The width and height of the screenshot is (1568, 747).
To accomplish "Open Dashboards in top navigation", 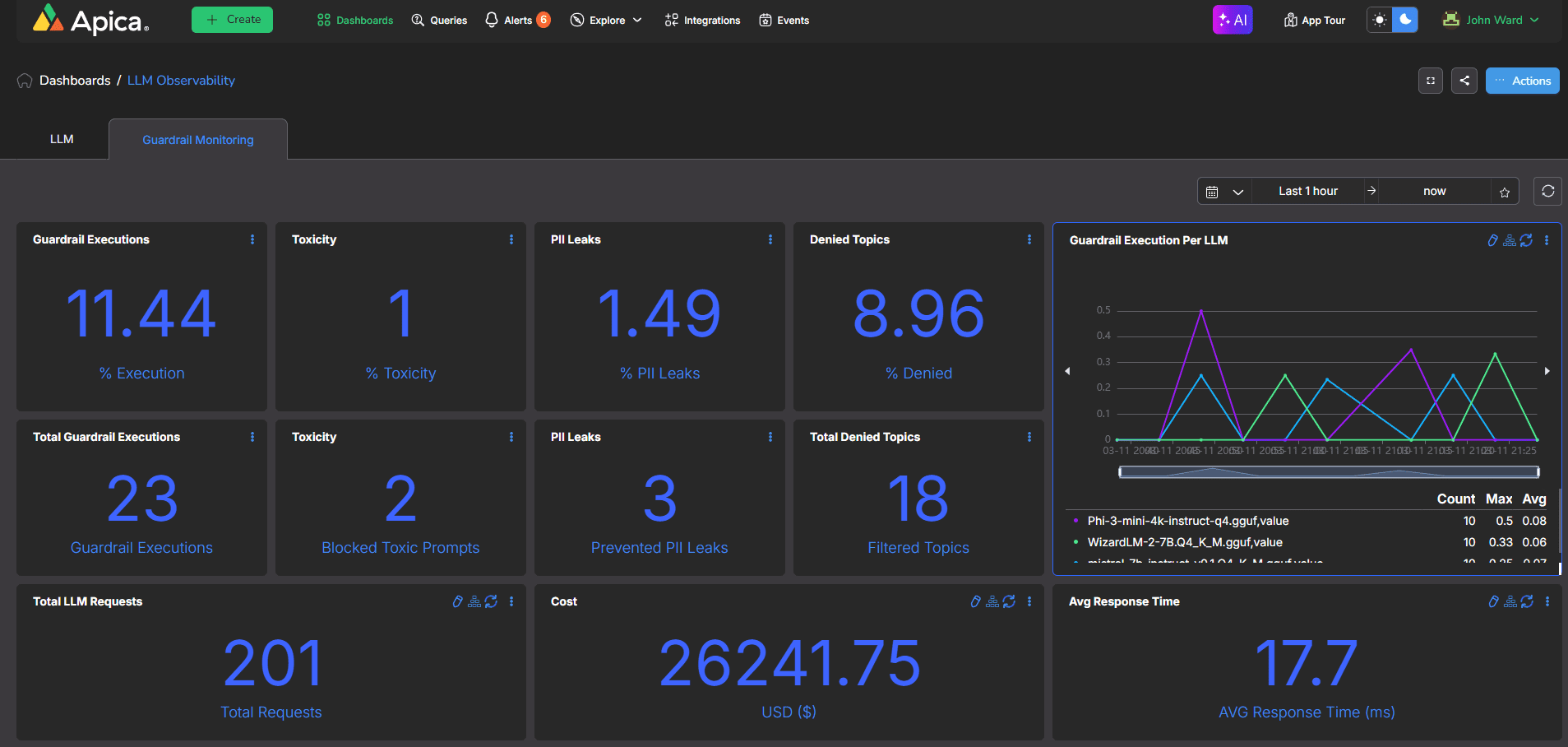I will (355, 20).
